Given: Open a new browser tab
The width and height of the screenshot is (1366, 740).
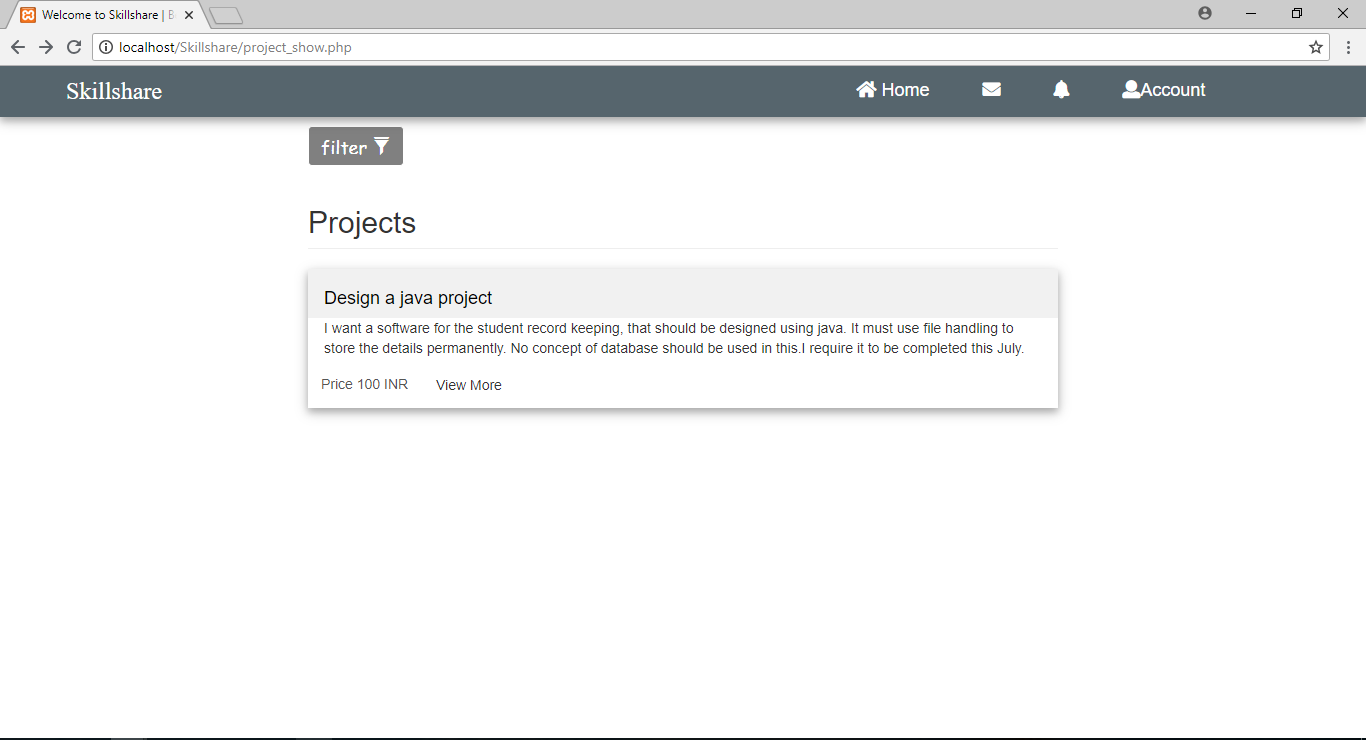Looking at the screenshot, I should pyautogui.click(x=226, y=15).
